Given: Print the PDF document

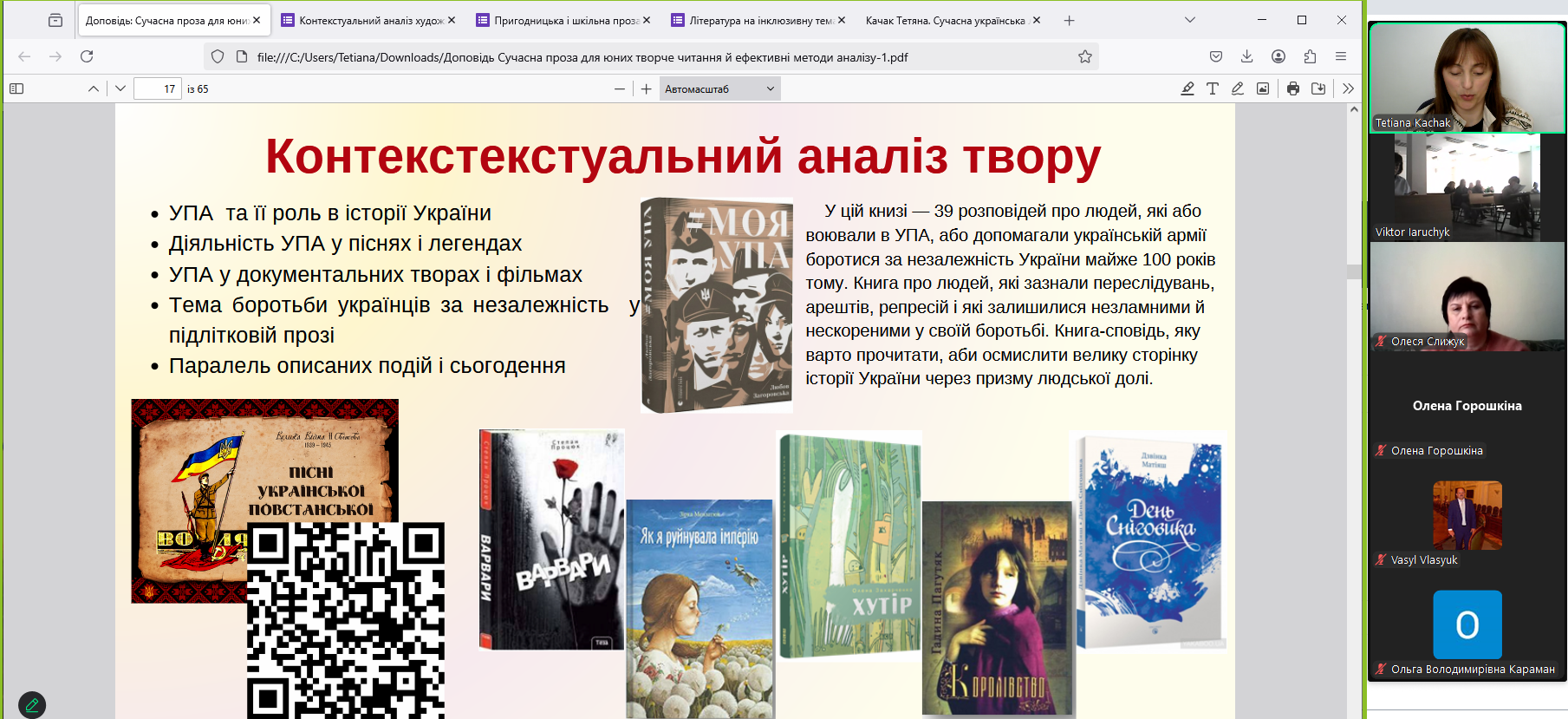Looking at the screenshot, I should pos(1293,88).
